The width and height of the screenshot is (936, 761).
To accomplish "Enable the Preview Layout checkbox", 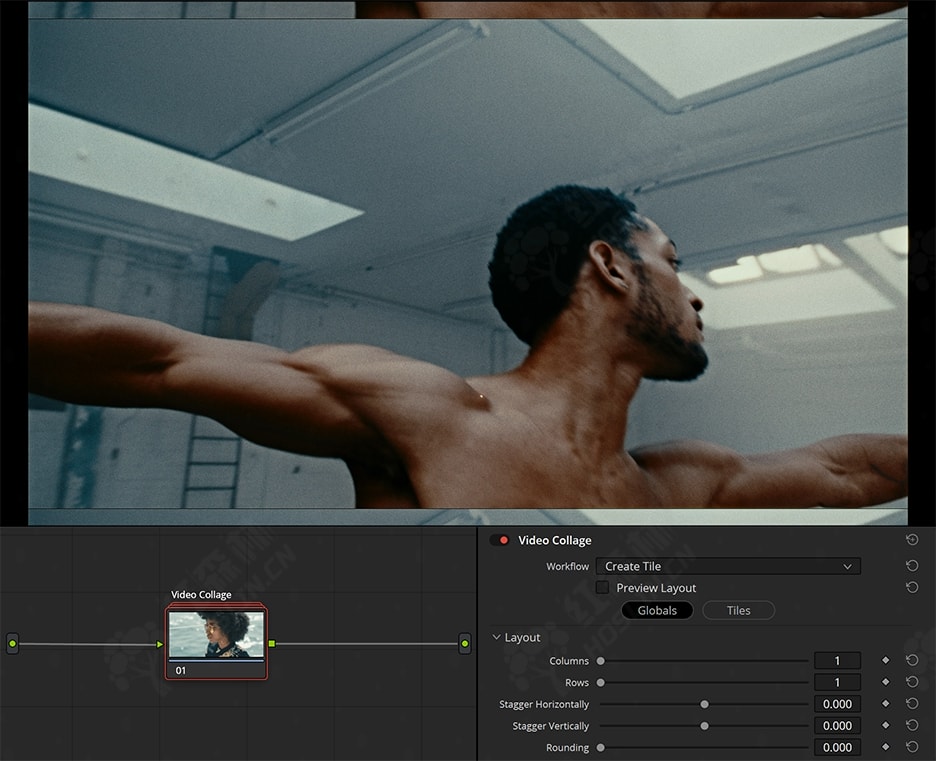I will tap(602, 588).
